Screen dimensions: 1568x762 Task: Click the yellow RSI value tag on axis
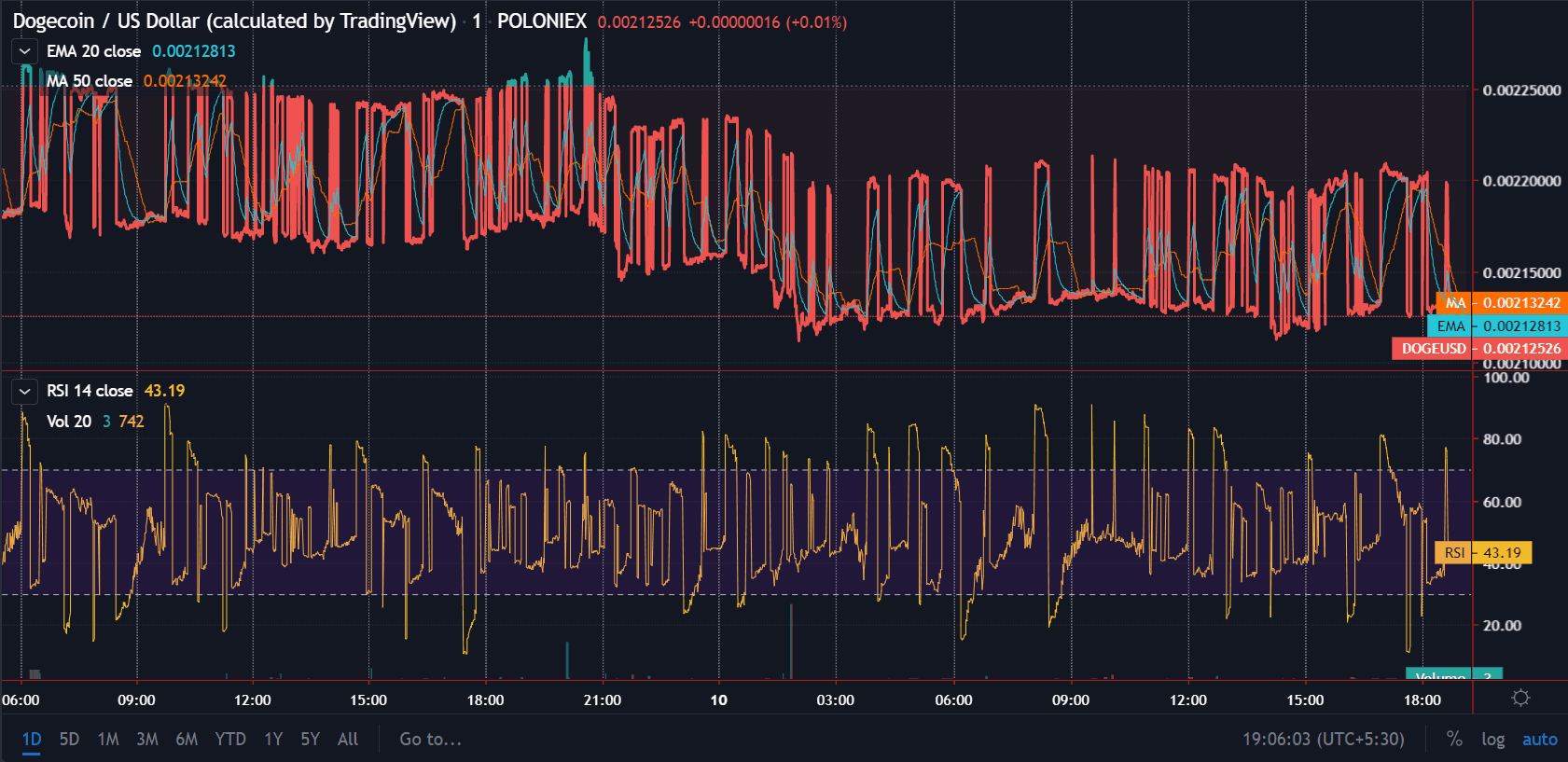[x=1483, y=552]
